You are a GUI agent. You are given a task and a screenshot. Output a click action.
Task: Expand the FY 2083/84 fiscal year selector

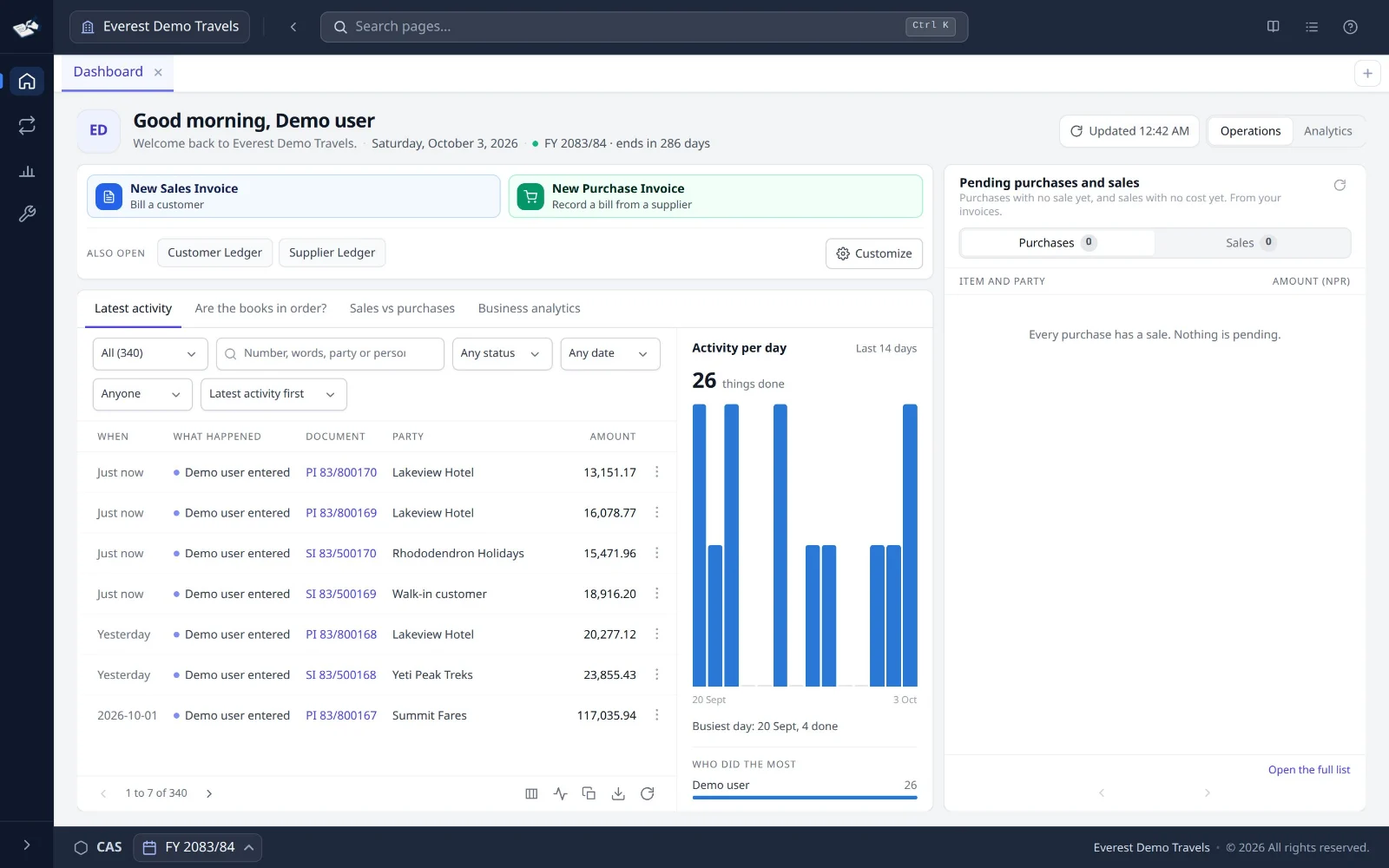tap(198, 847)
